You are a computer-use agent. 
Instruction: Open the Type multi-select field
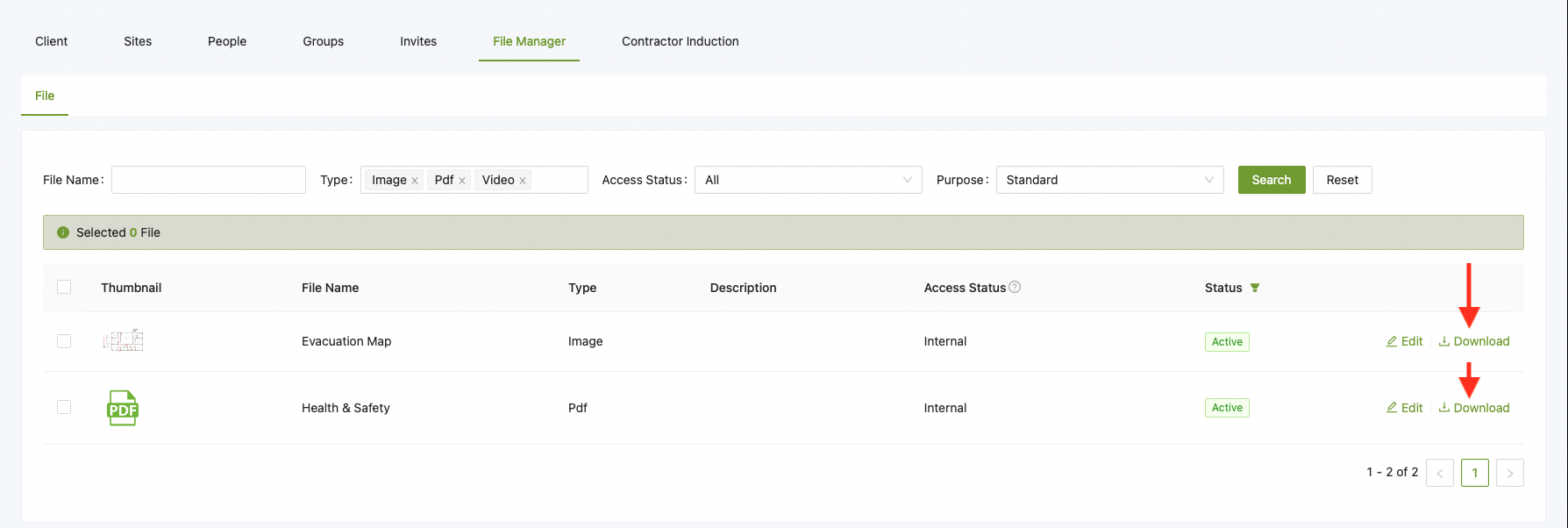pyautogui.click(x=559, y=180)
